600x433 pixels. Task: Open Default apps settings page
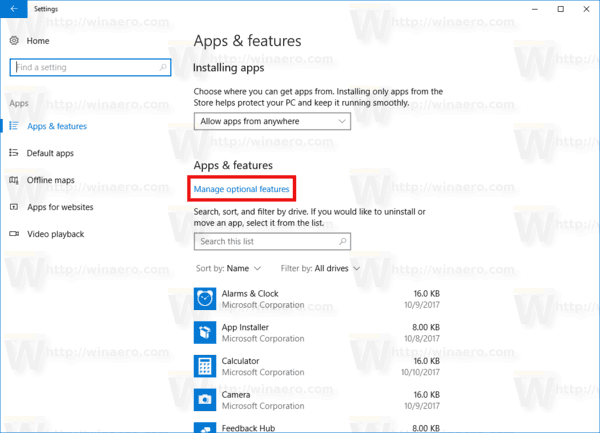[x=50, y=153]
